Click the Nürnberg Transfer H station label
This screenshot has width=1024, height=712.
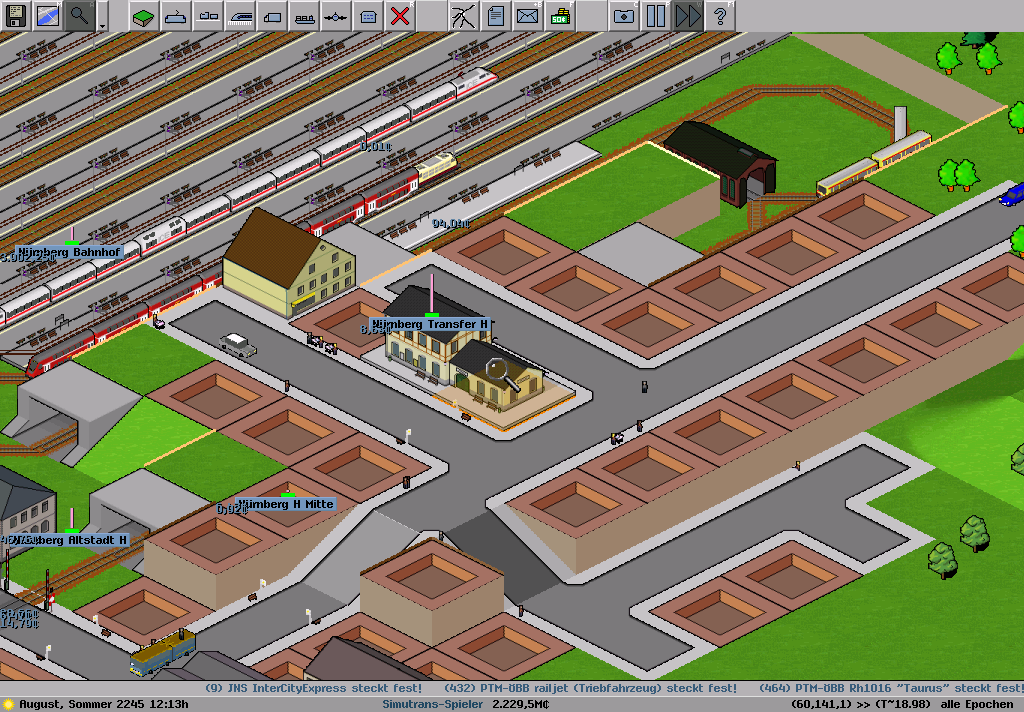coord(430,324)
